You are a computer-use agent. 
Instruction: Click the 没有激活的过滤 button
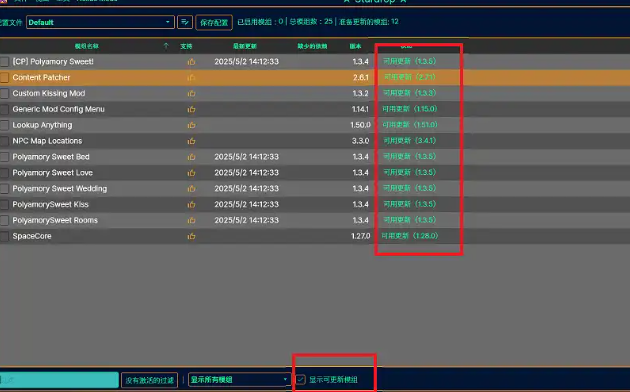click(x=149, y=380)
